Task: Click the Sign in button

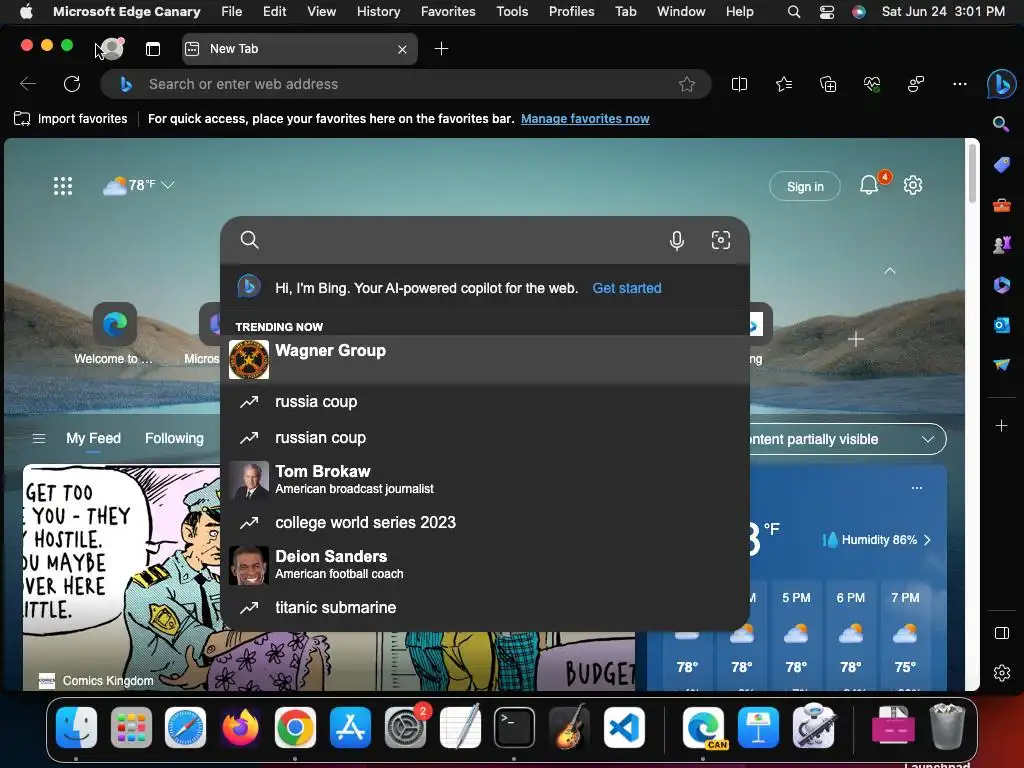Action: click(805, 187)
